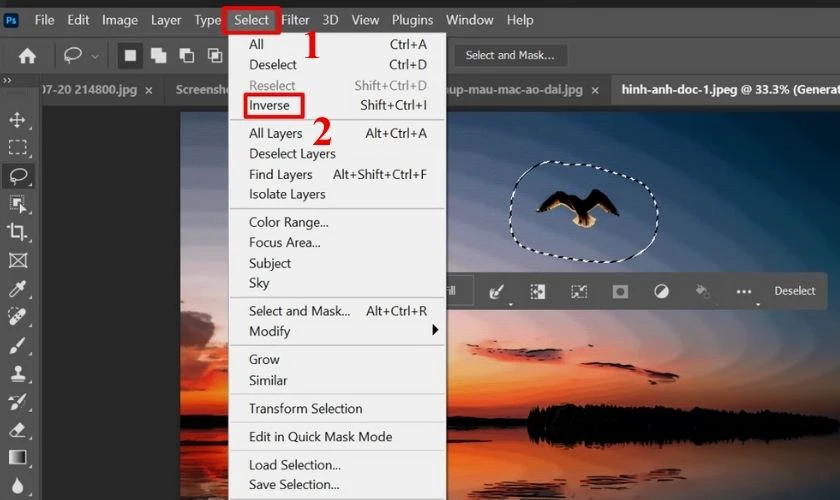Select the Gradient tool
The width and height of the screenshot is (840, 500).
17,457
